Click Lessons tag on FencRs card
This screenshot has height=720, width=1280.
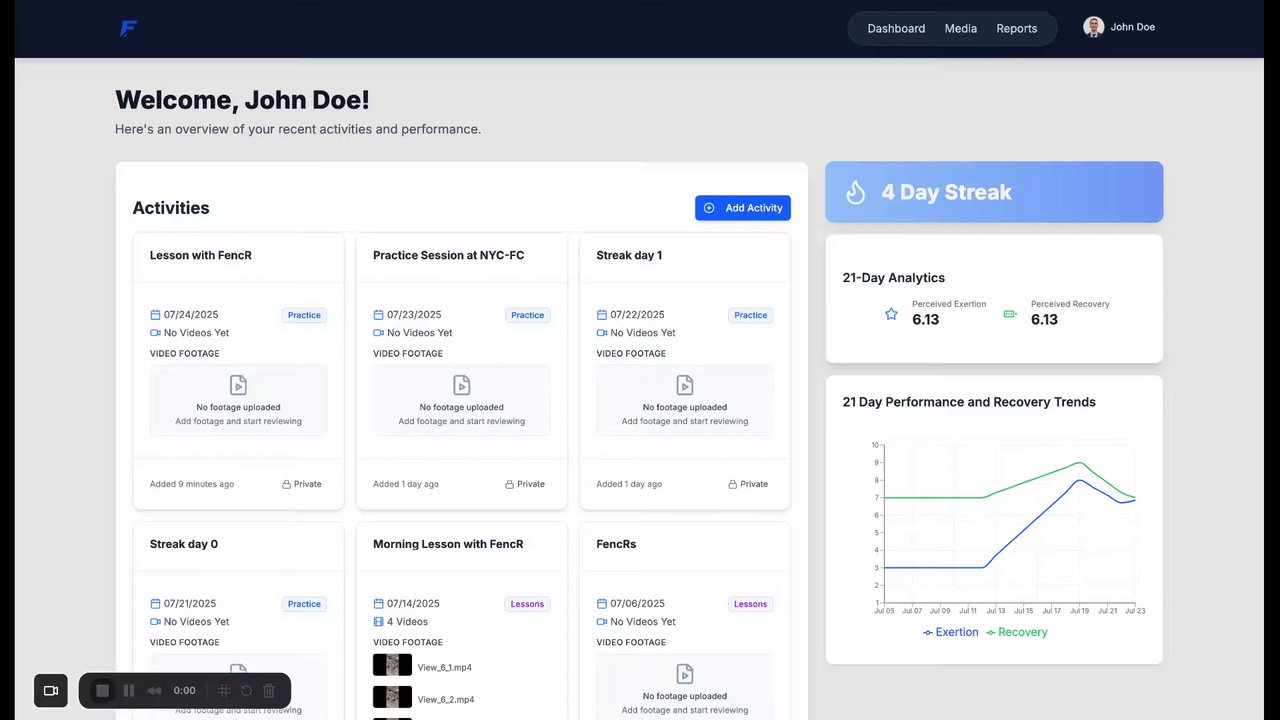pyautogui.click(x=750, y=604)
